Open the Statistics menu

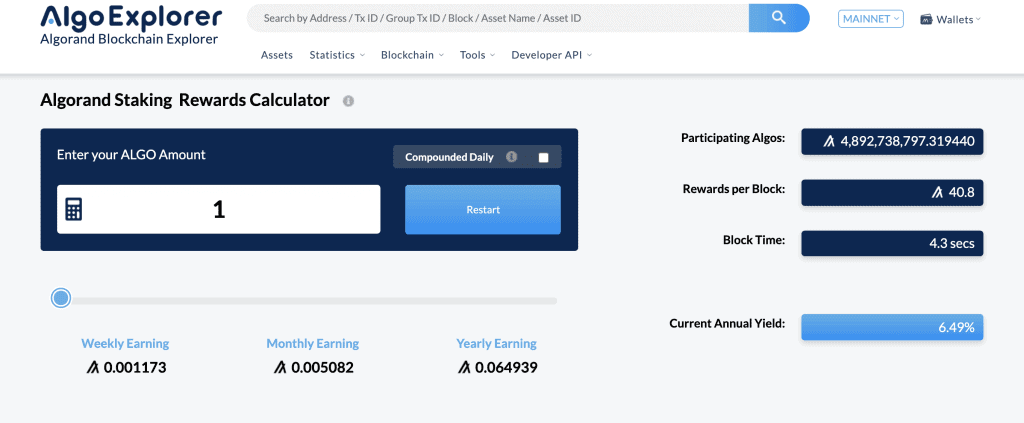337,55
